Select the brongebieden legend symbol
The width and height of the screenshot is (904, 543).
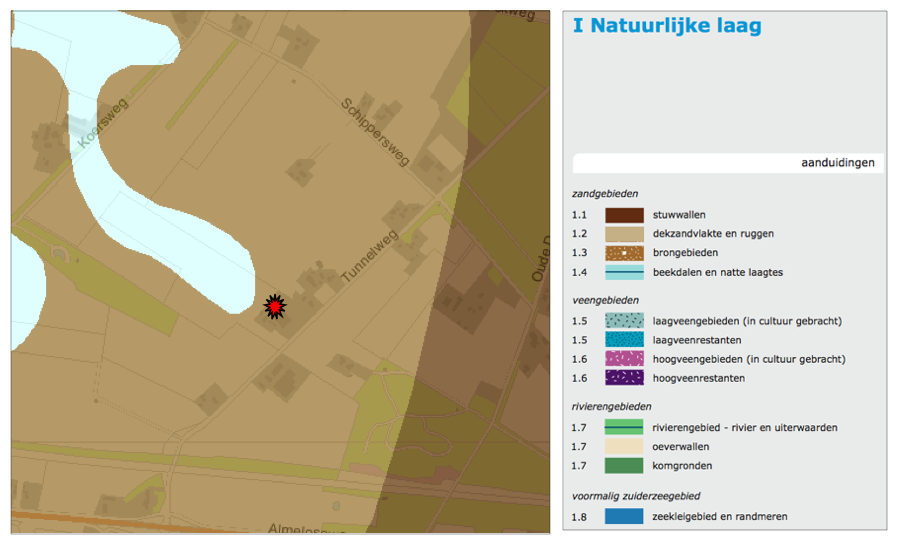tap(623, 253)
